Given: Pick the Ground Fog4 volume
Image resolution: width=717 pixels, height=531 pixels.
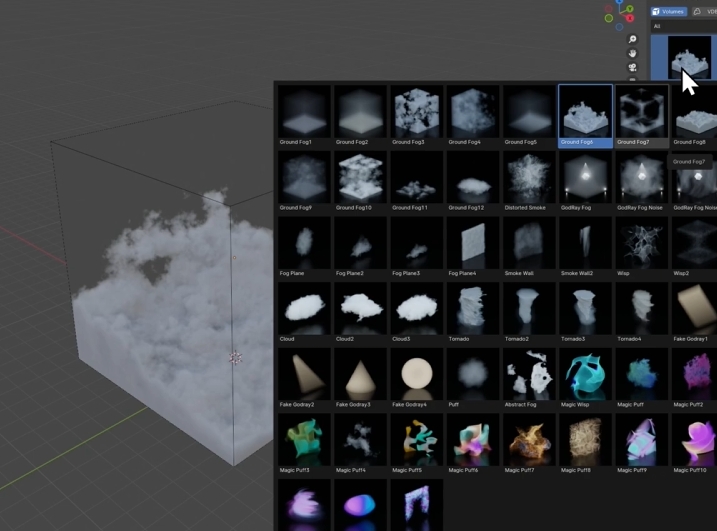Looking at the screenshot, I should (473, 116).
